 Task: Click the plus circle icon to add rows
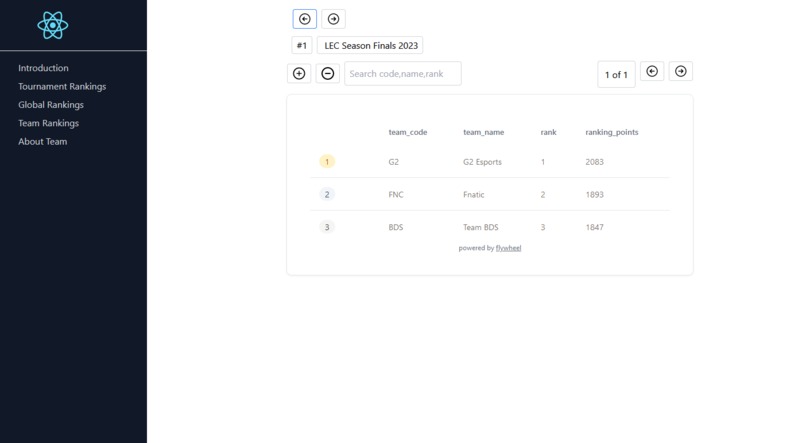(x=299, y=73)
